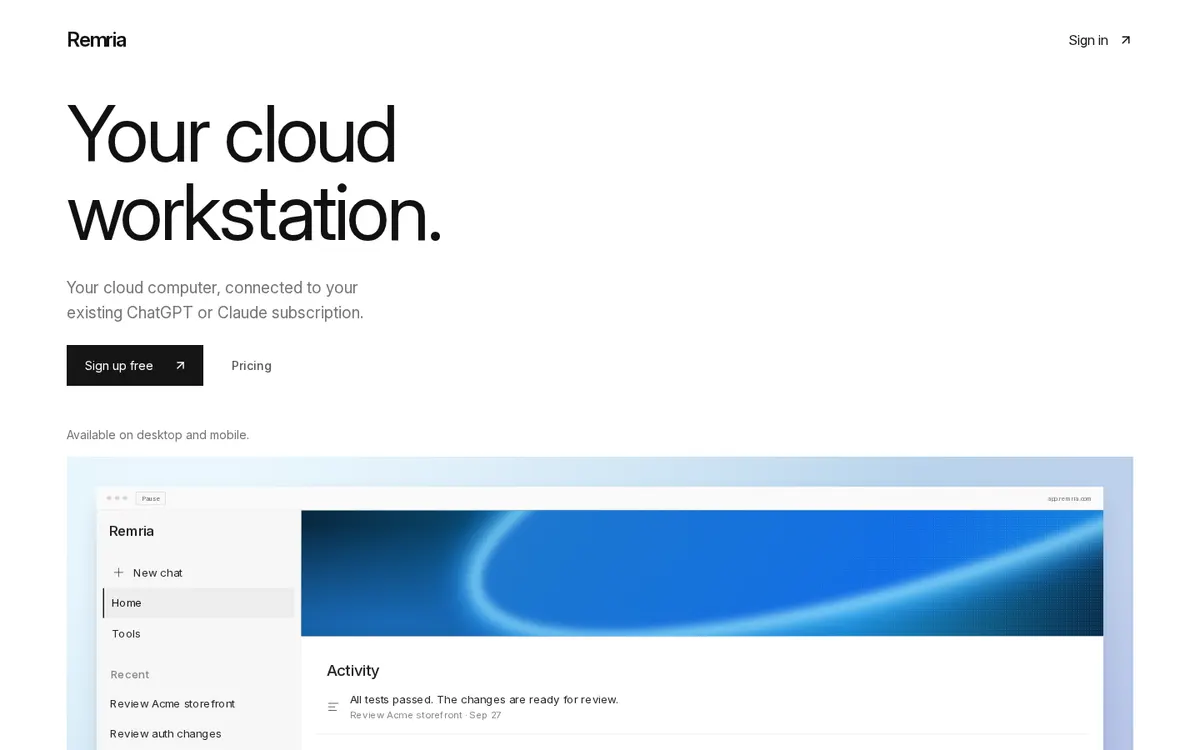Click 'Available on desktop and mobile' text
Screen dimensions: 1200x750
pos(158,435)
